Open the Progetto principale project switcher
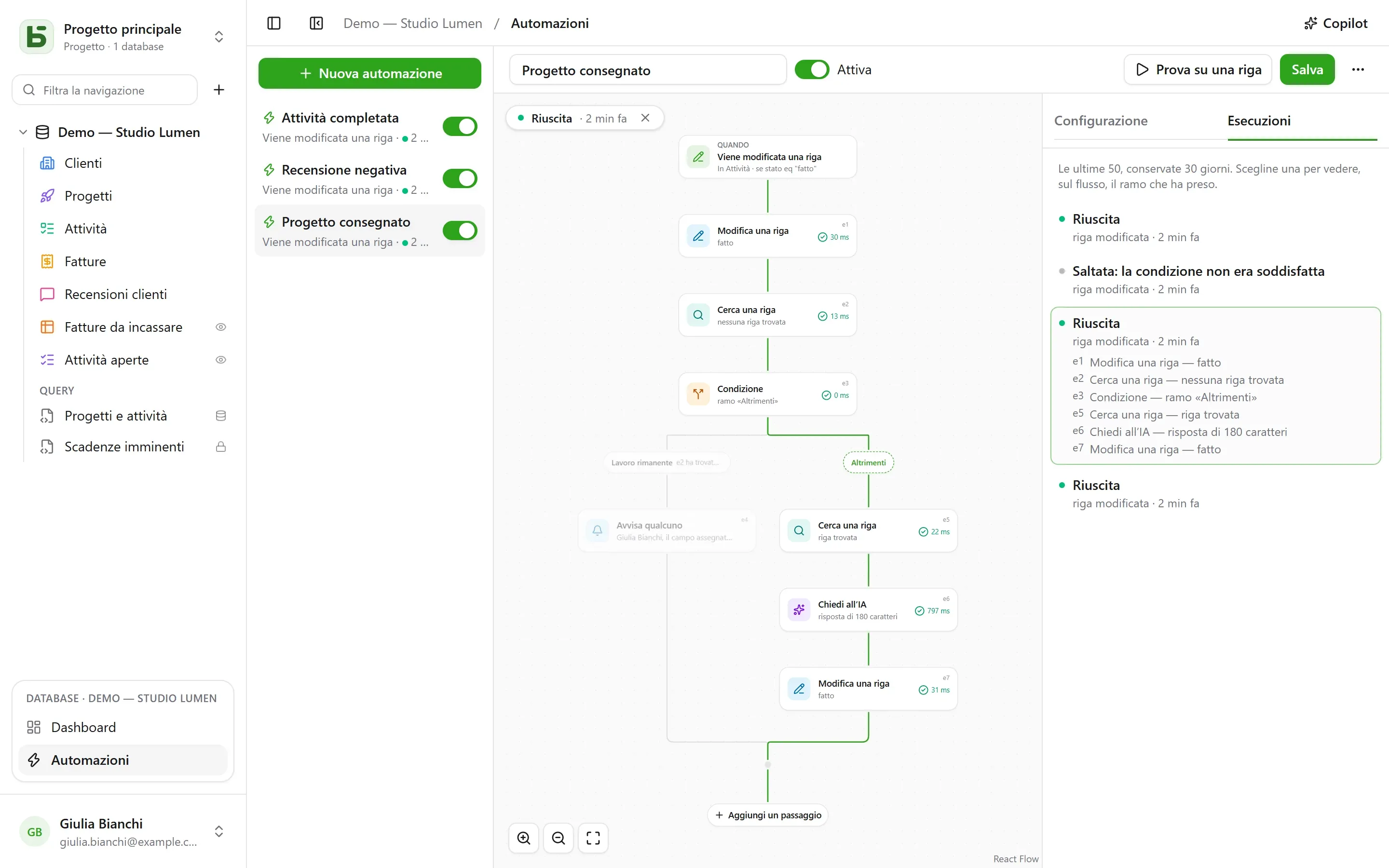 [123, 37]
